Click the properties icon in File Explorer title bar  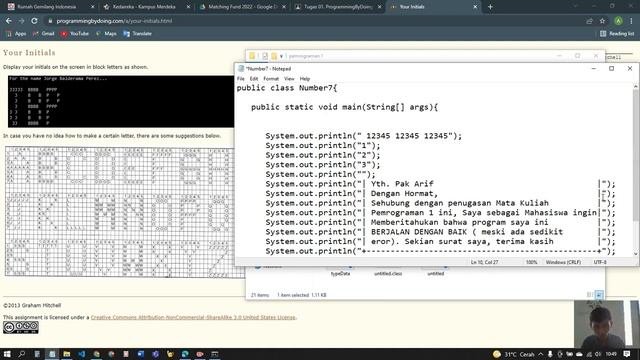[265, 56]
